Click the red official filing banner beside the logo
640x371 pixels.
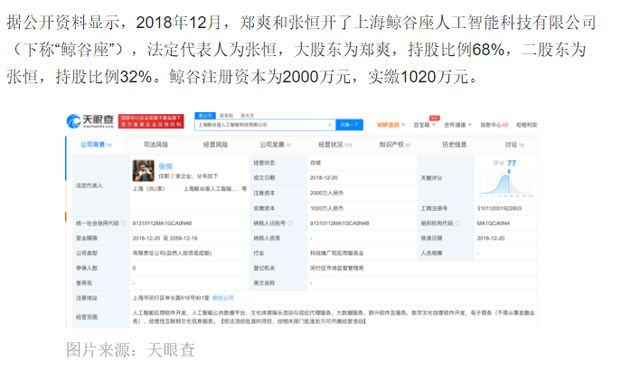point(151,121)
